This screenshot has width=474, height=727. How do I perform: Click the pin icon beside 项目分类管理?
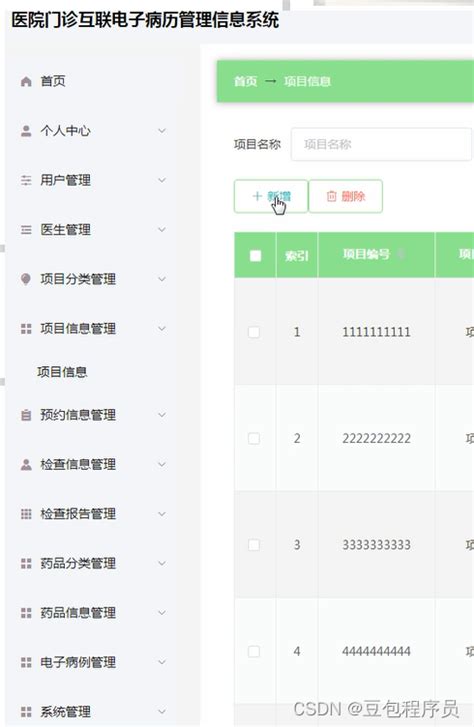pos(26,279)
